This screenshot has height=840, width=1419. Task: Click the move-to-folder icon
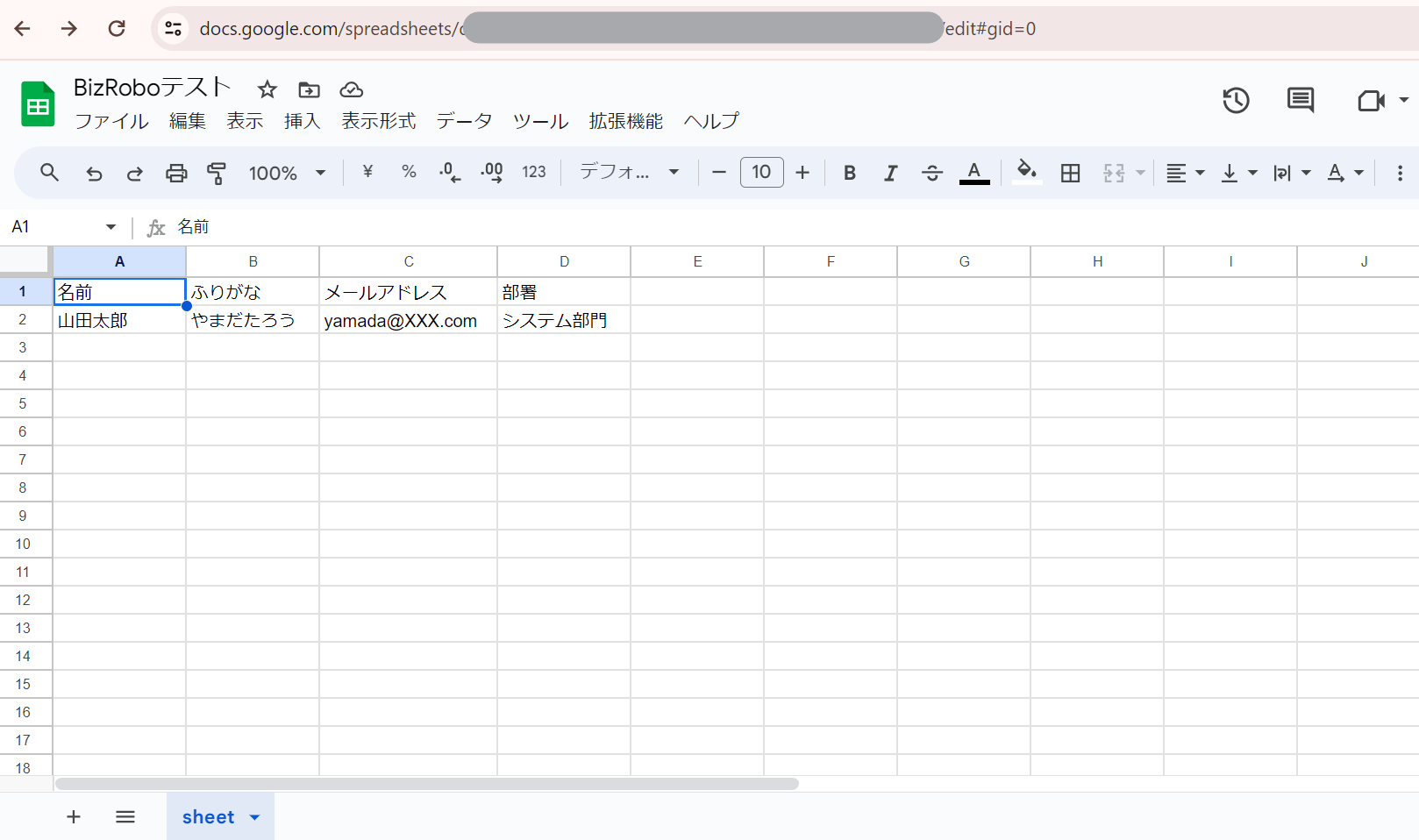(x=310, y=89)
